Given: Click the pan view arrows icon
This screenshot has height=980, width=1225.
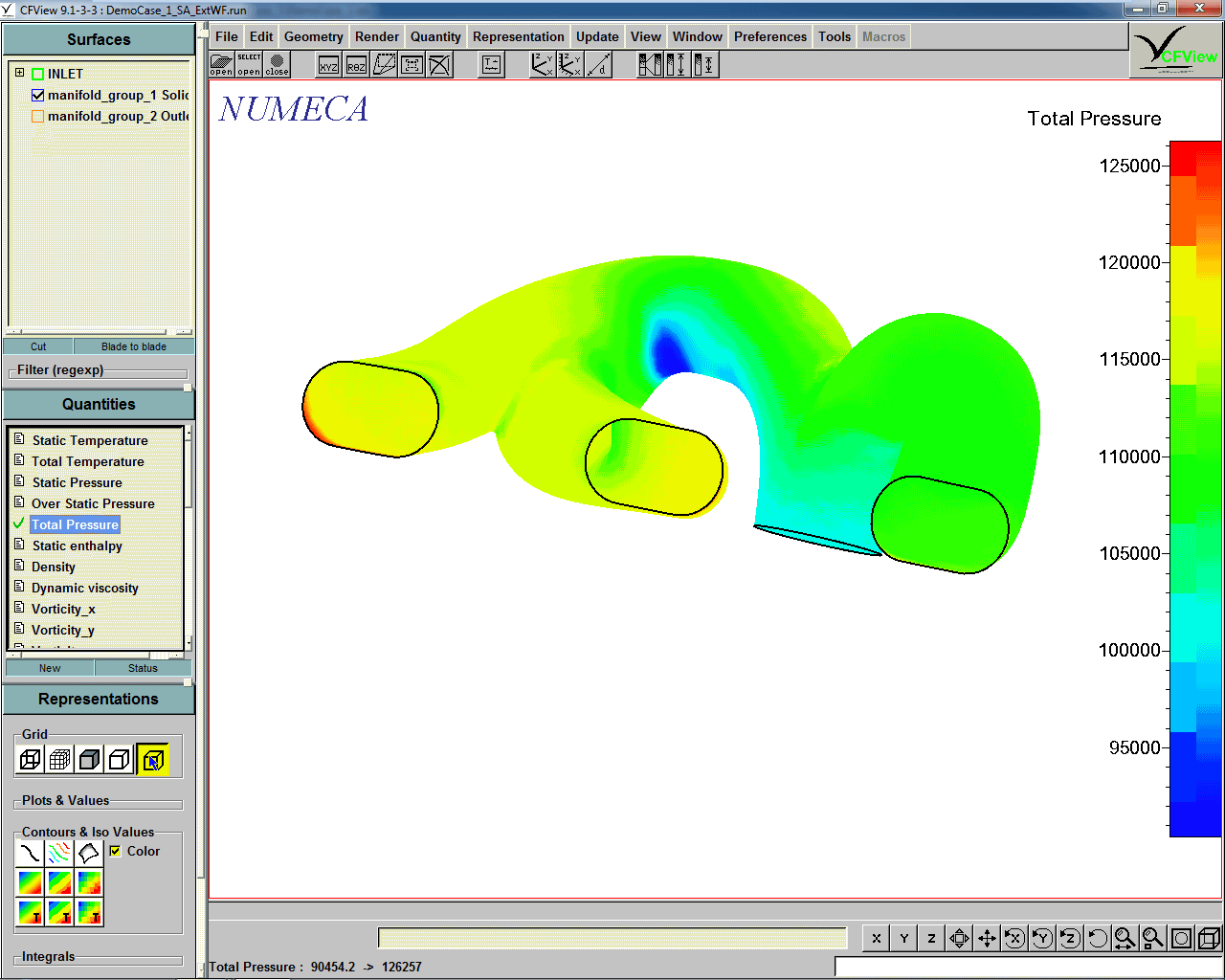Looking at the screenshot, I should point(987,938).
